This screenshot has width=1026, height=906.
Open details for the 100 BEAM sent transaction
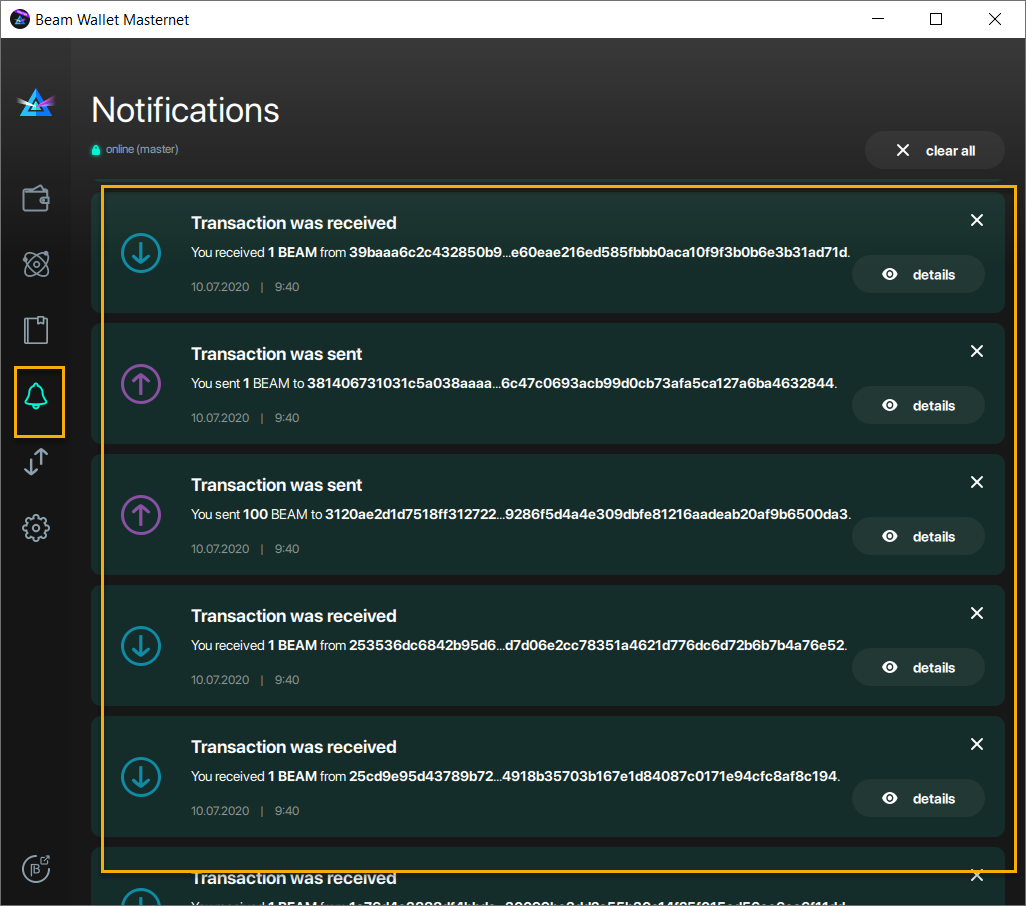tap(918, 536)
